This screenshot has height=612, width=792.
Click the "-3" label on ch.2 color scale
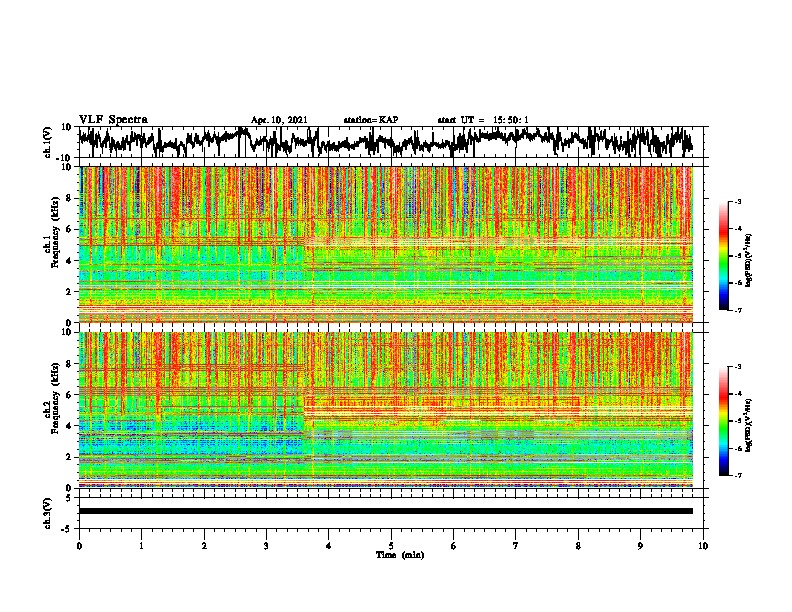[x=737, y=367]
